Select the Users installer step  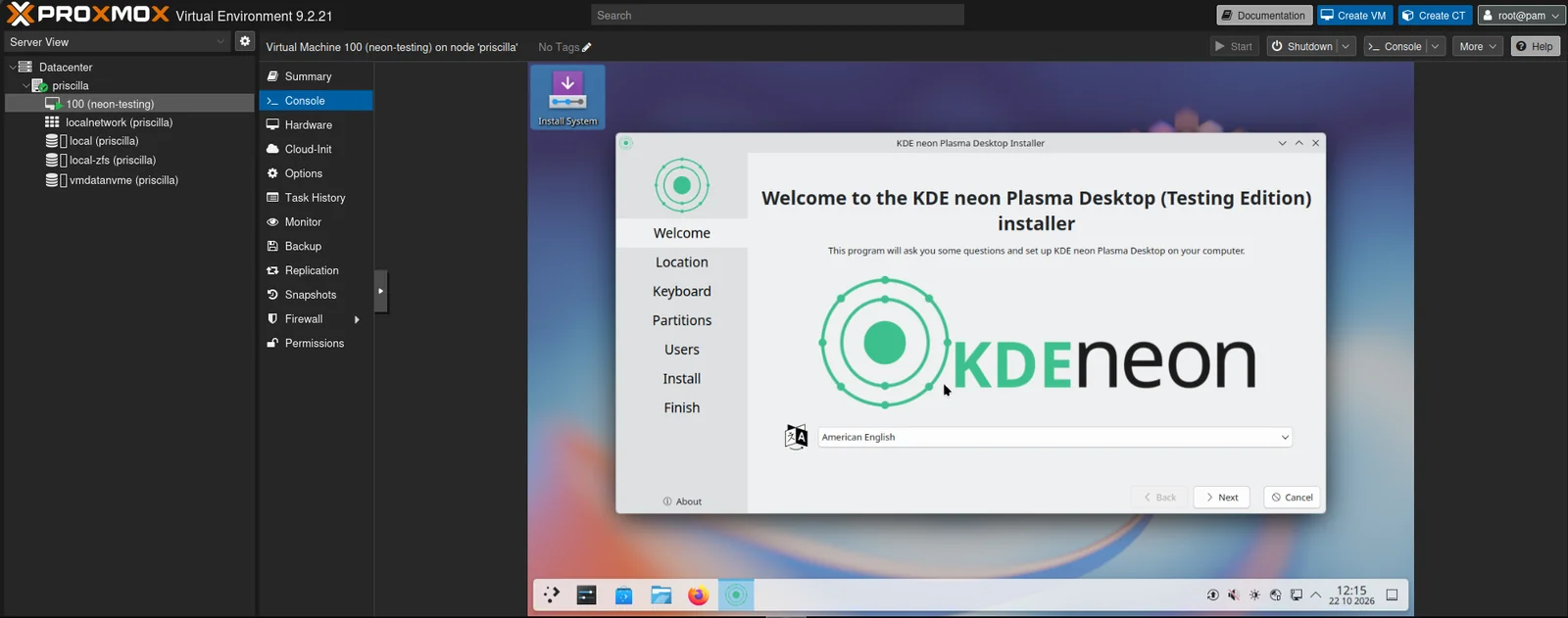[682, 350]
